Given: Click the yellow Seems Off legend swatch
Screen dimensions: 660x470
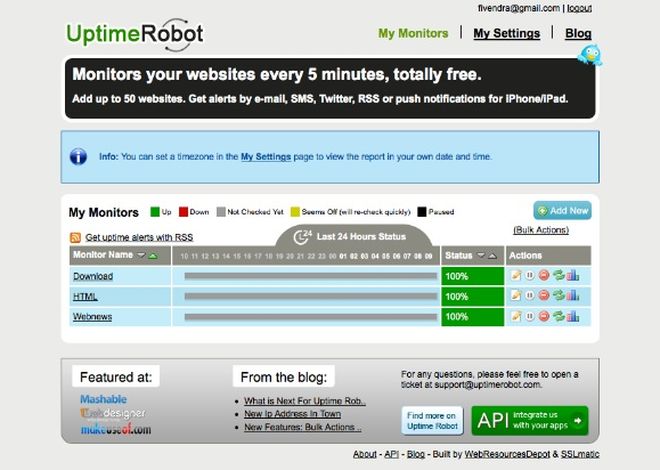Looking at the screenshot, I should [295, 212].
